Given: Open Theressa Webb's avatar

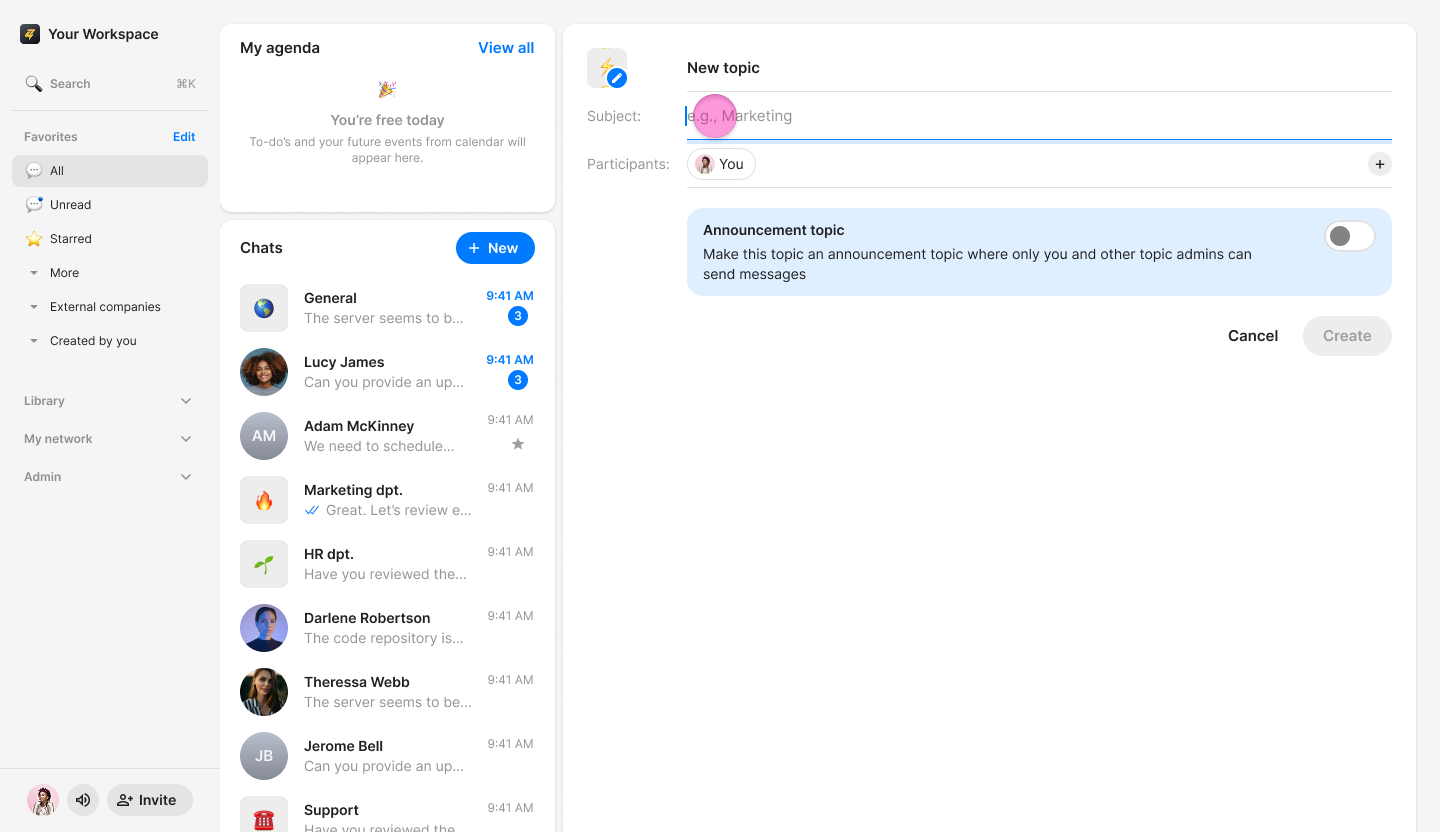Looking at the screenshot, I should click(x=264, y=692).
